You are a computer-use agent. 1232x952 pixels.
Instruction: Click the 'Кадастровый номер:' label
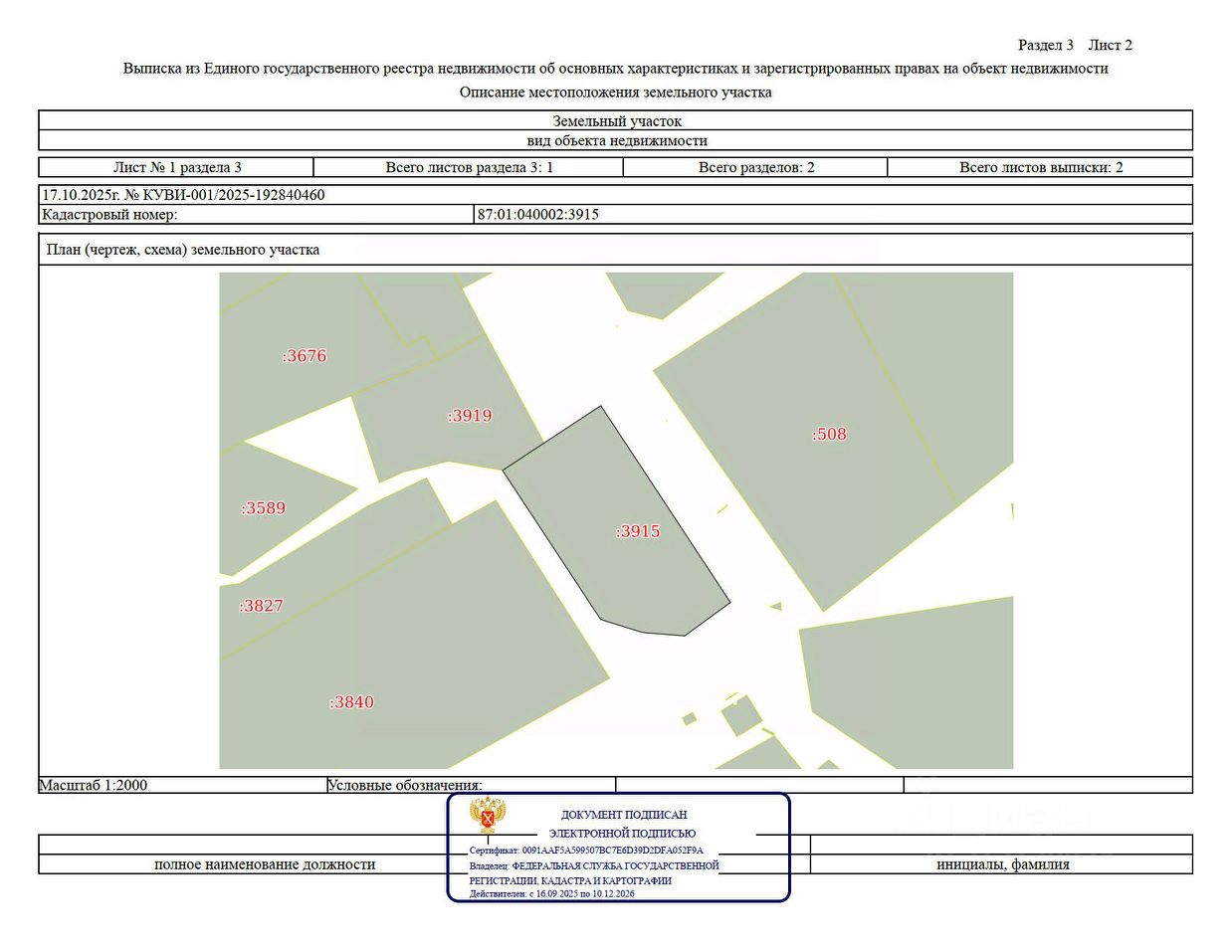[109, 214]
